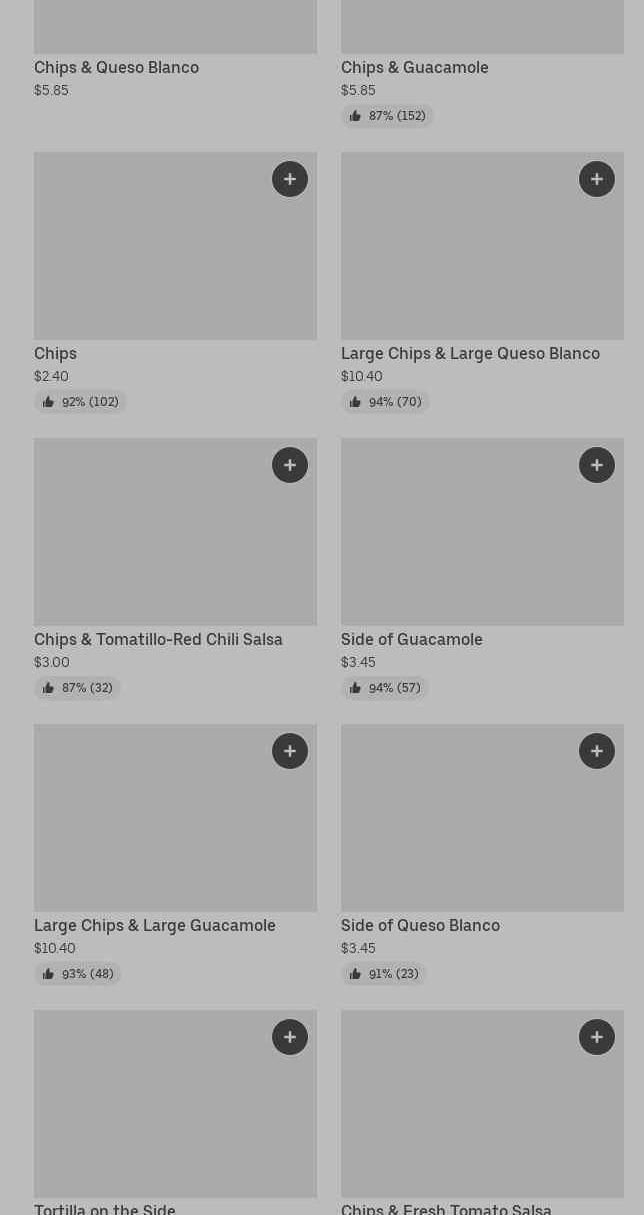
Task: Add Chips & Fresh Tomato Salsa
Action: 597,1037
